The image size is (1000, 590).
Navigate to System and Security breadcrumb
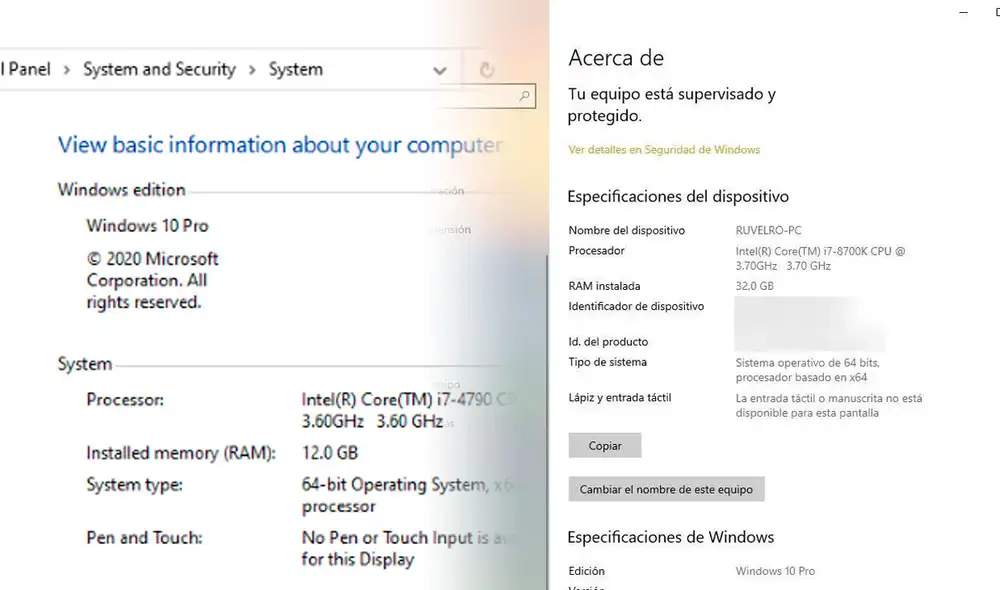click(x=158, y=69)
